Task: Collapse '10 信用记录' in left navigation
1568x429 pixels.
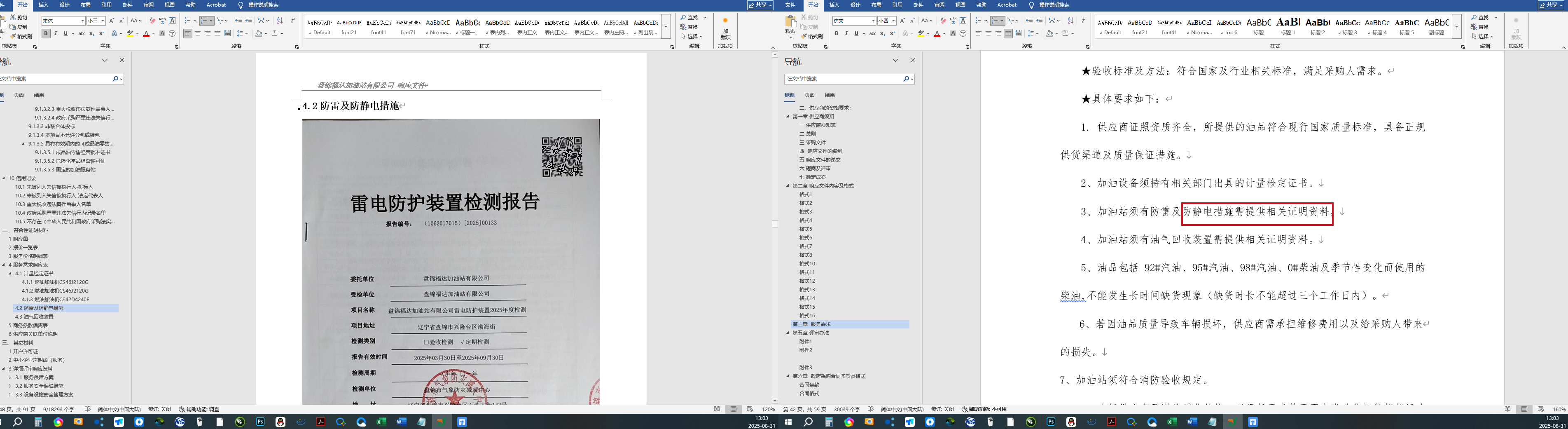Action: pos(4,178)
